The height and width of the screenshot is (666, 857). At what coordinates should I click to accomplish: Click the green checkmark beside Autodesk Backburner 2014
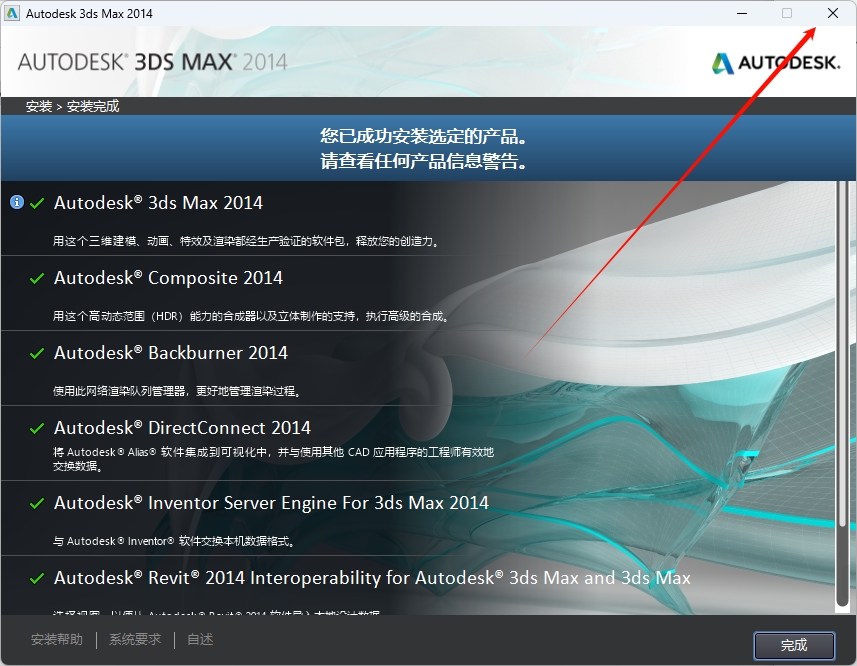click(x=38, y=353)
